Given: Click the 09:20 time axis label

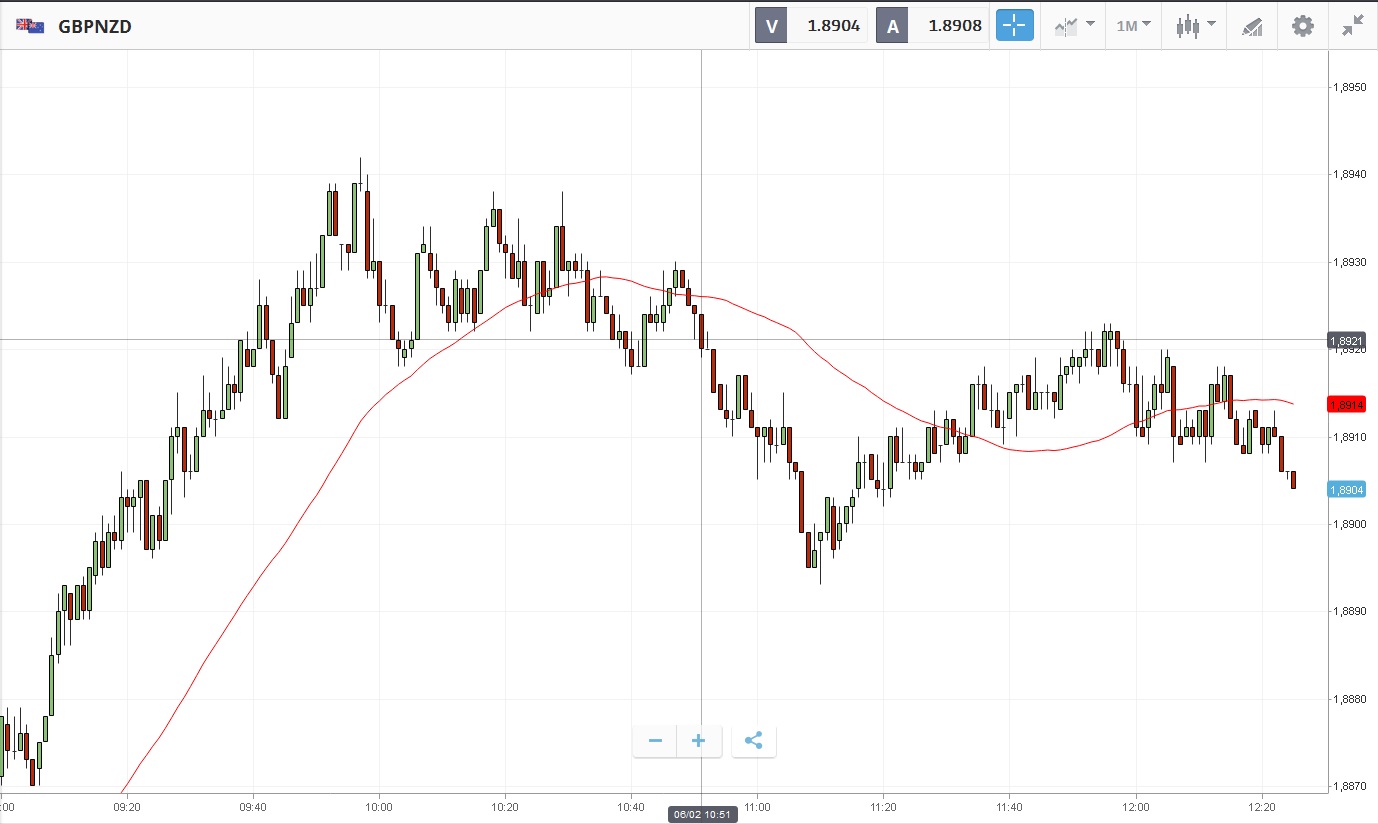Looking at the screenshot, I should pos(127,806).
